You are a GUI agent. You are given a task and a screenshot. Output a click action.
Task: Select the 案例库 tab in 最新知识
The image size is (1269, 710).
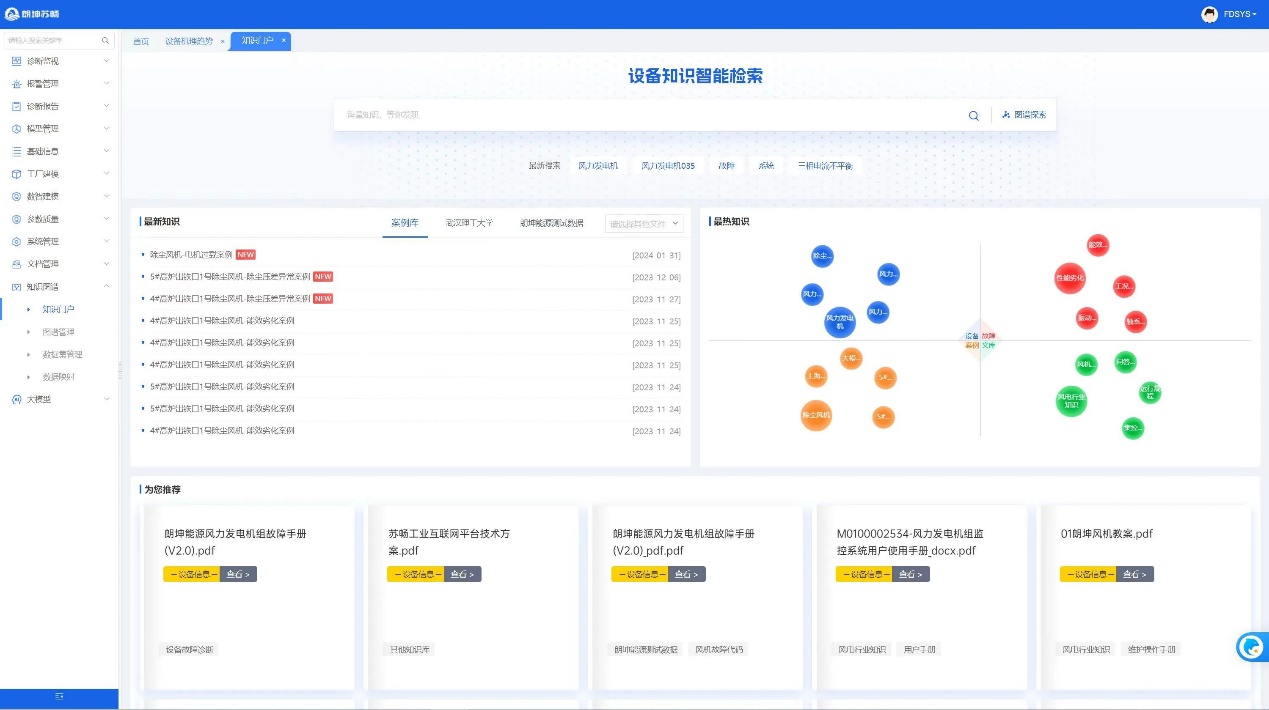[x=406, y=224]
